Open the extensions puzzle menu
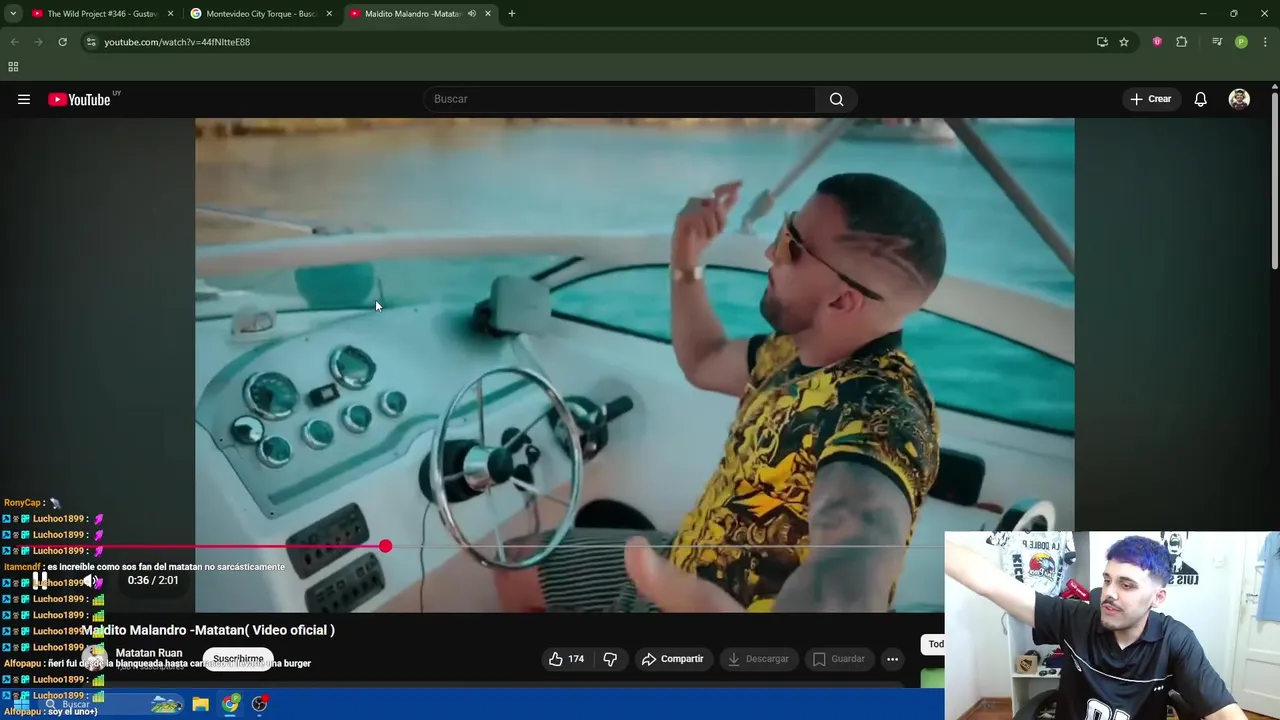 1181,42
